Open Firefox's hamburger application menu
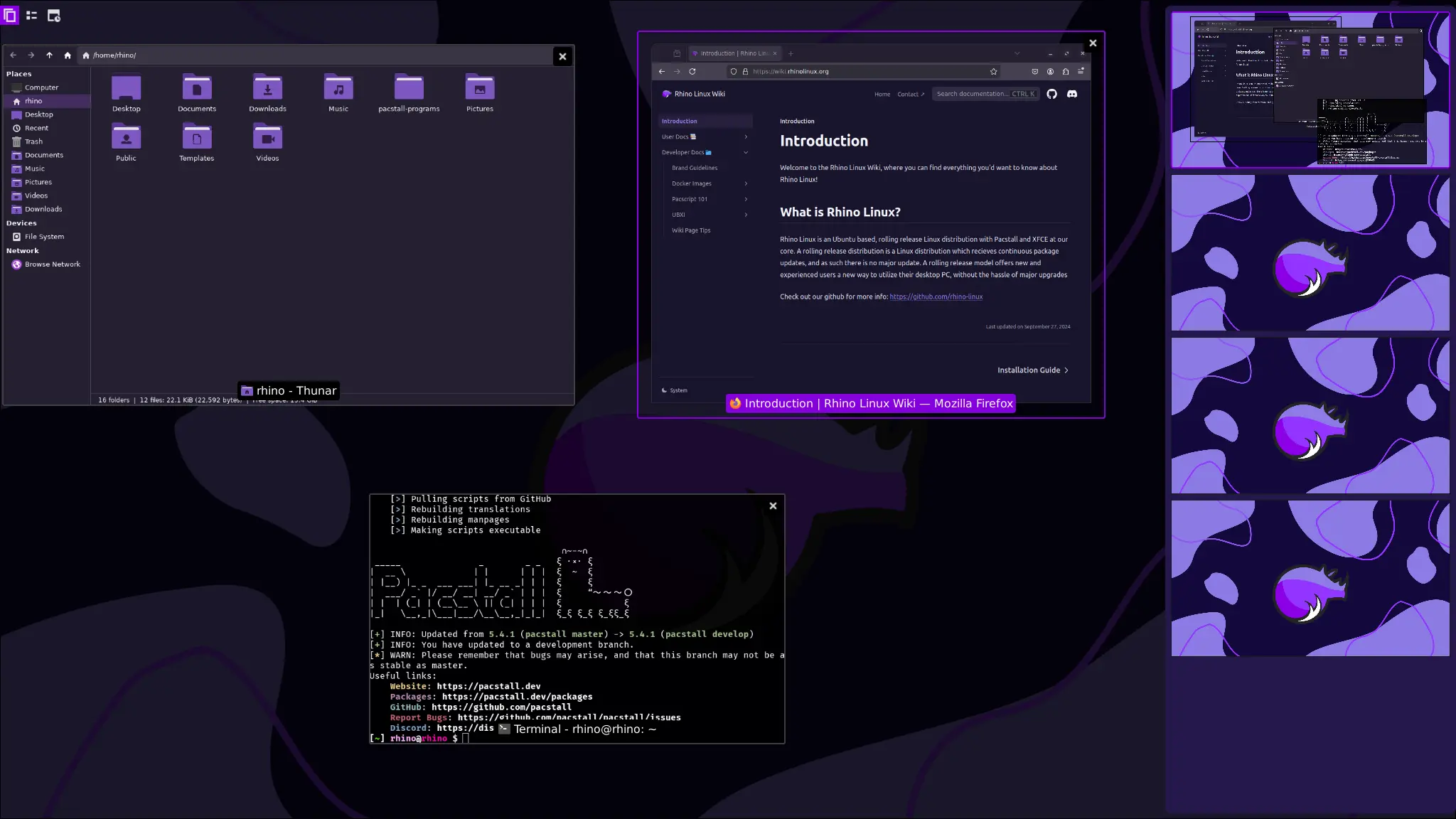 click(x=1081, y=71)
